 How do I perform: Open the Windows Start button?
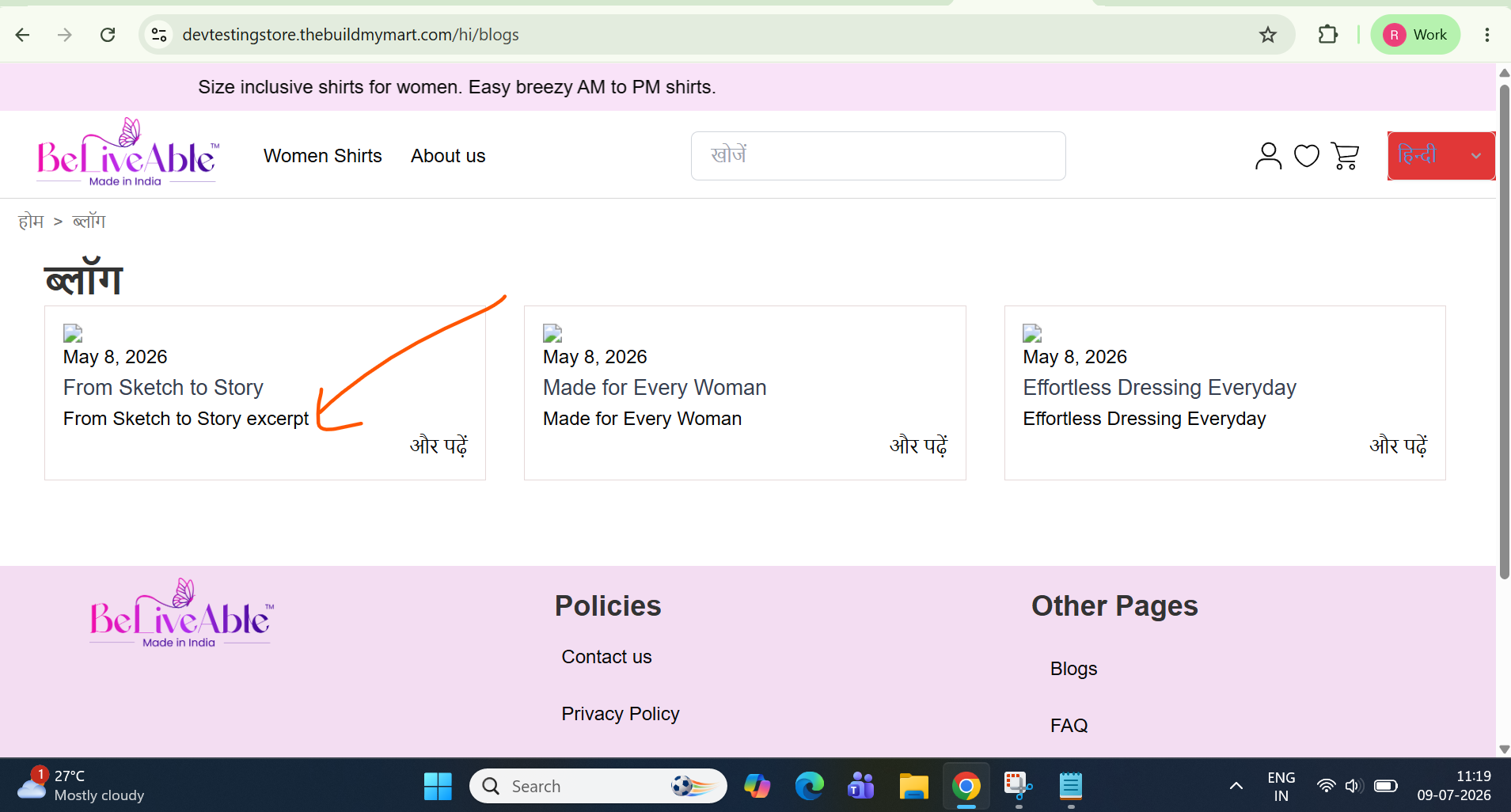coord(438,786)
